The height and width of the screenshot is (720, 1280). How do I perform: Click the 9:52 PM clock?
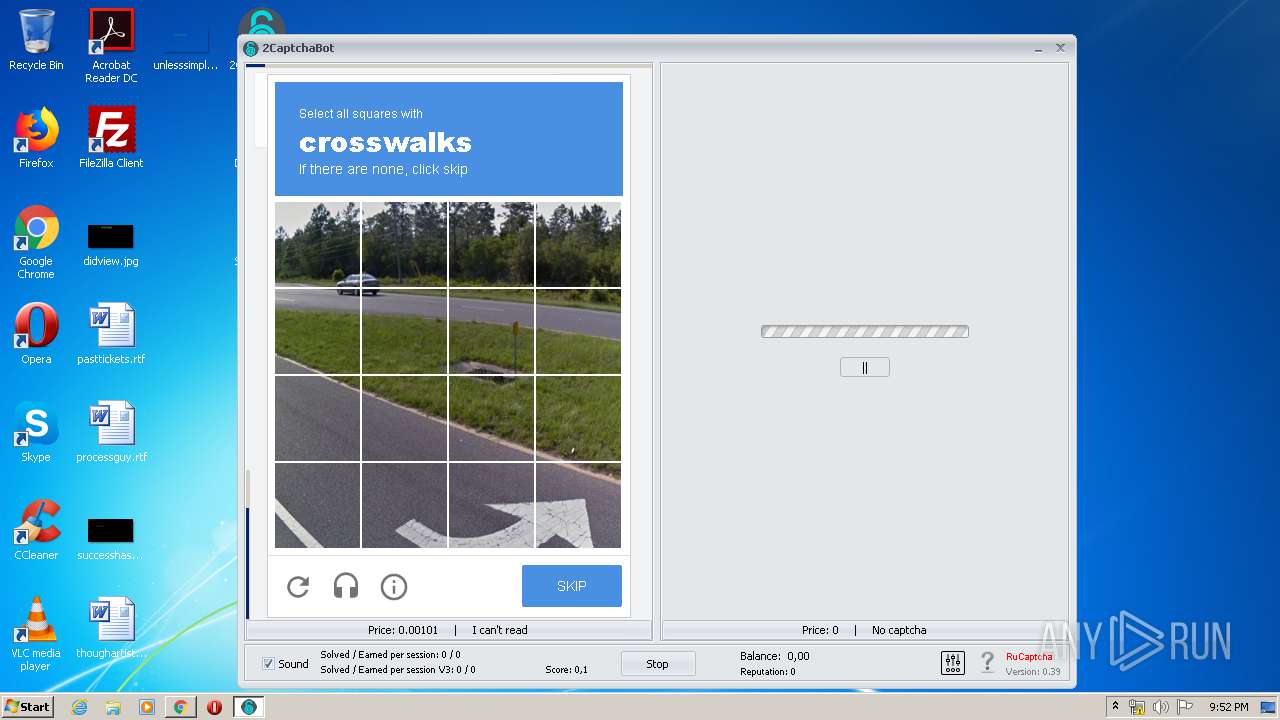point(1229,707)
